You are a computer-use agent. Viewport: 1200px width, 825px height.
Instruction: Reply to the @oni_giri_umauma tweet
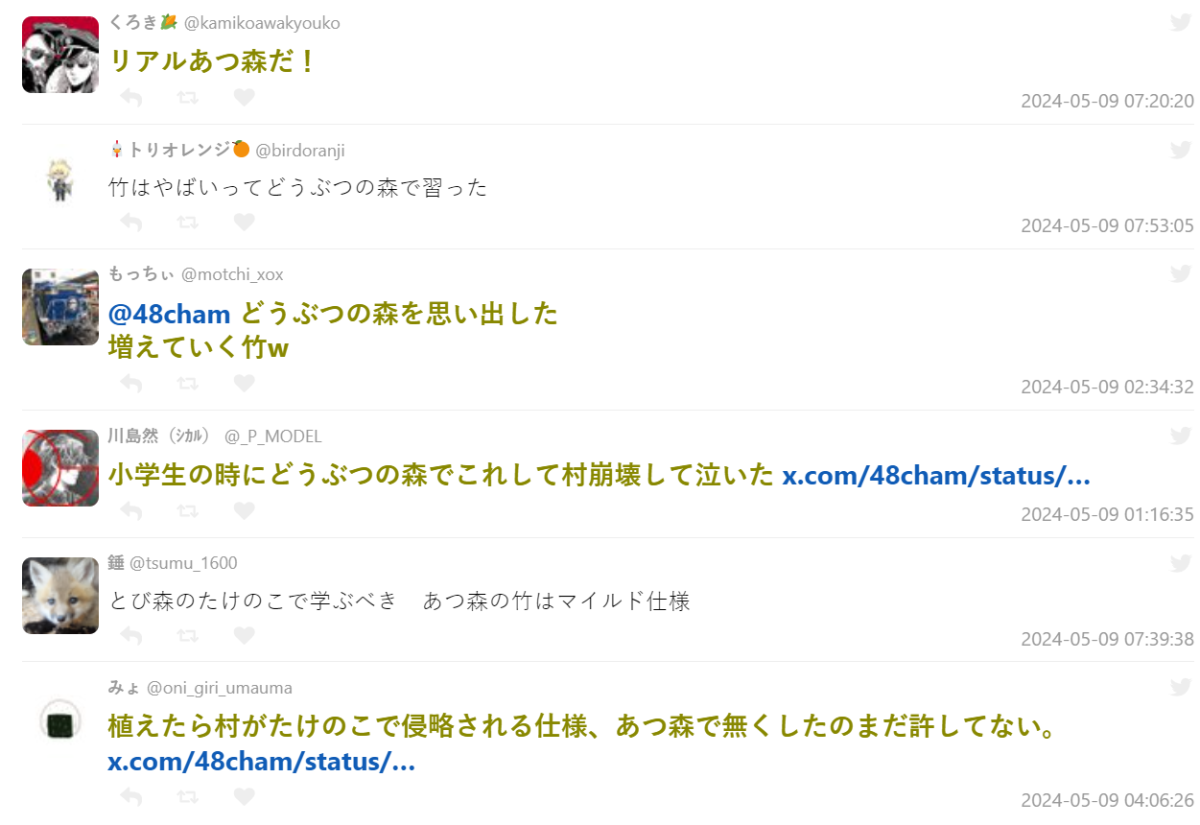tap(131, 797)
